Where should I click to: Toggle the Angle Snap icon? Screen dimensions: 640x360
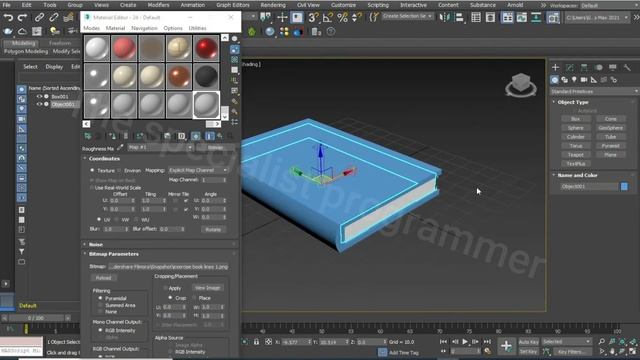[328, 17]
